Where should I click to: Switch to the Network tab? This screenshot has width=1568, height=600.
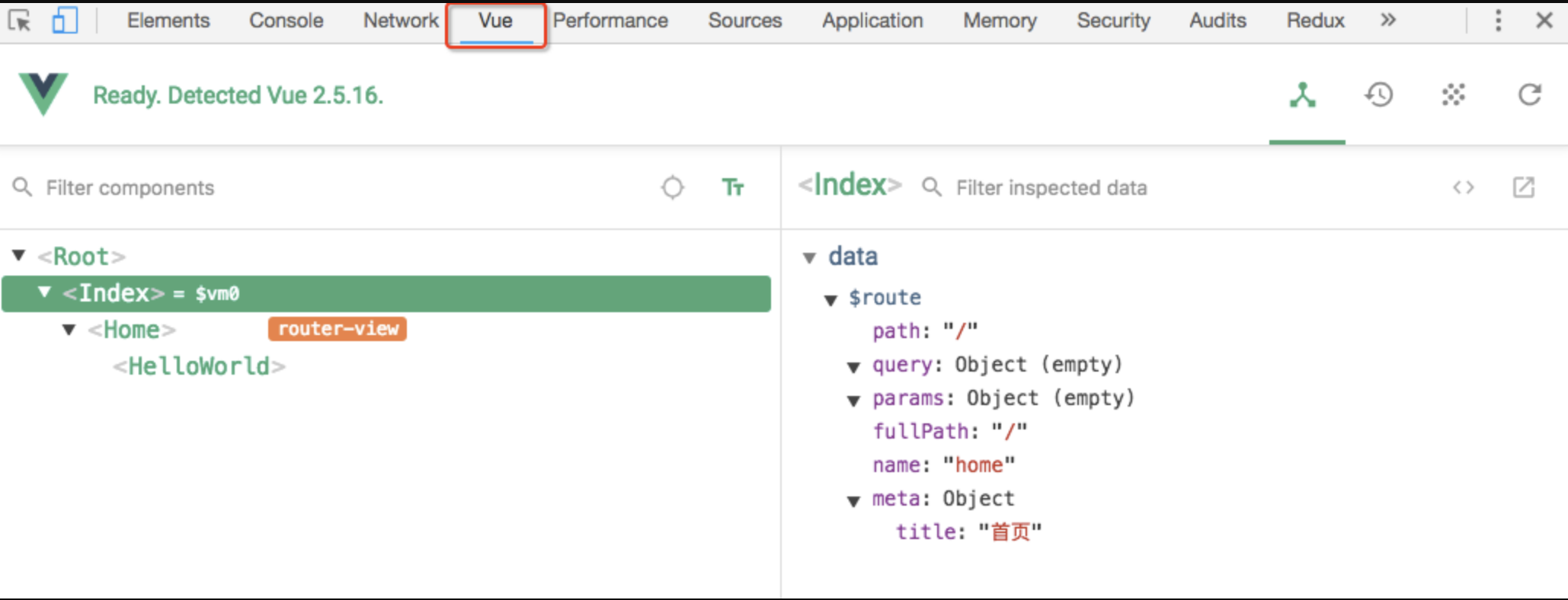click(401, 21)
